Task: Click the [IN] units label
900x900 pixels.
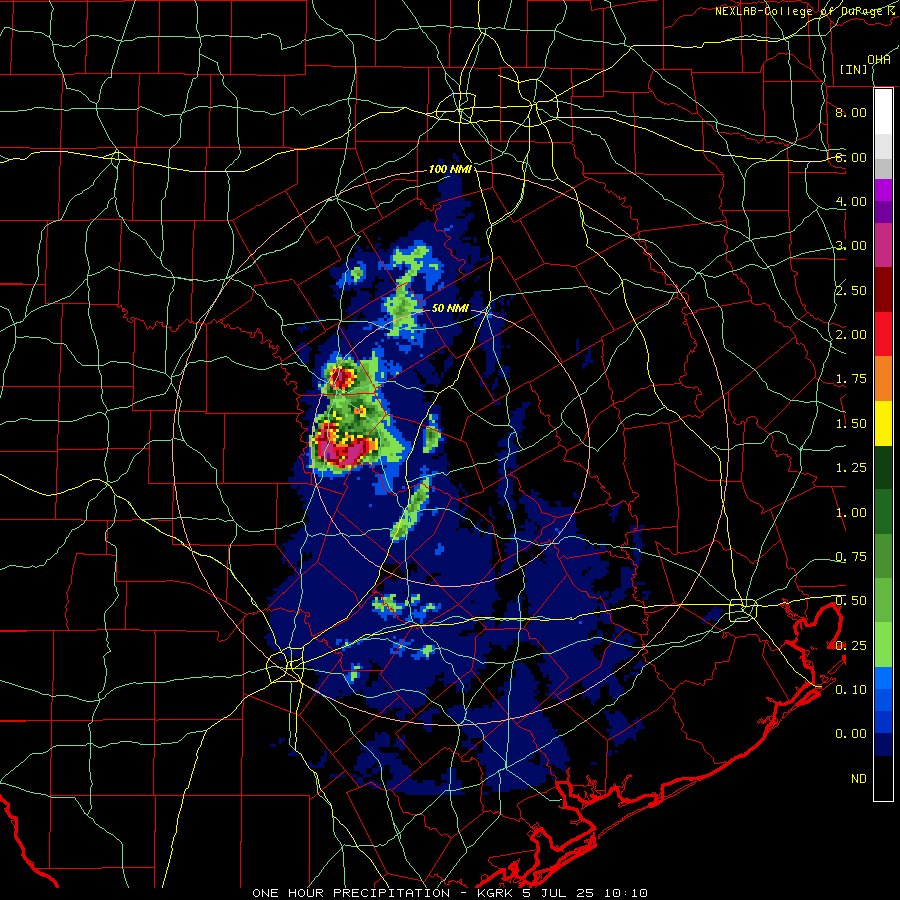Action: pos(854,69)
